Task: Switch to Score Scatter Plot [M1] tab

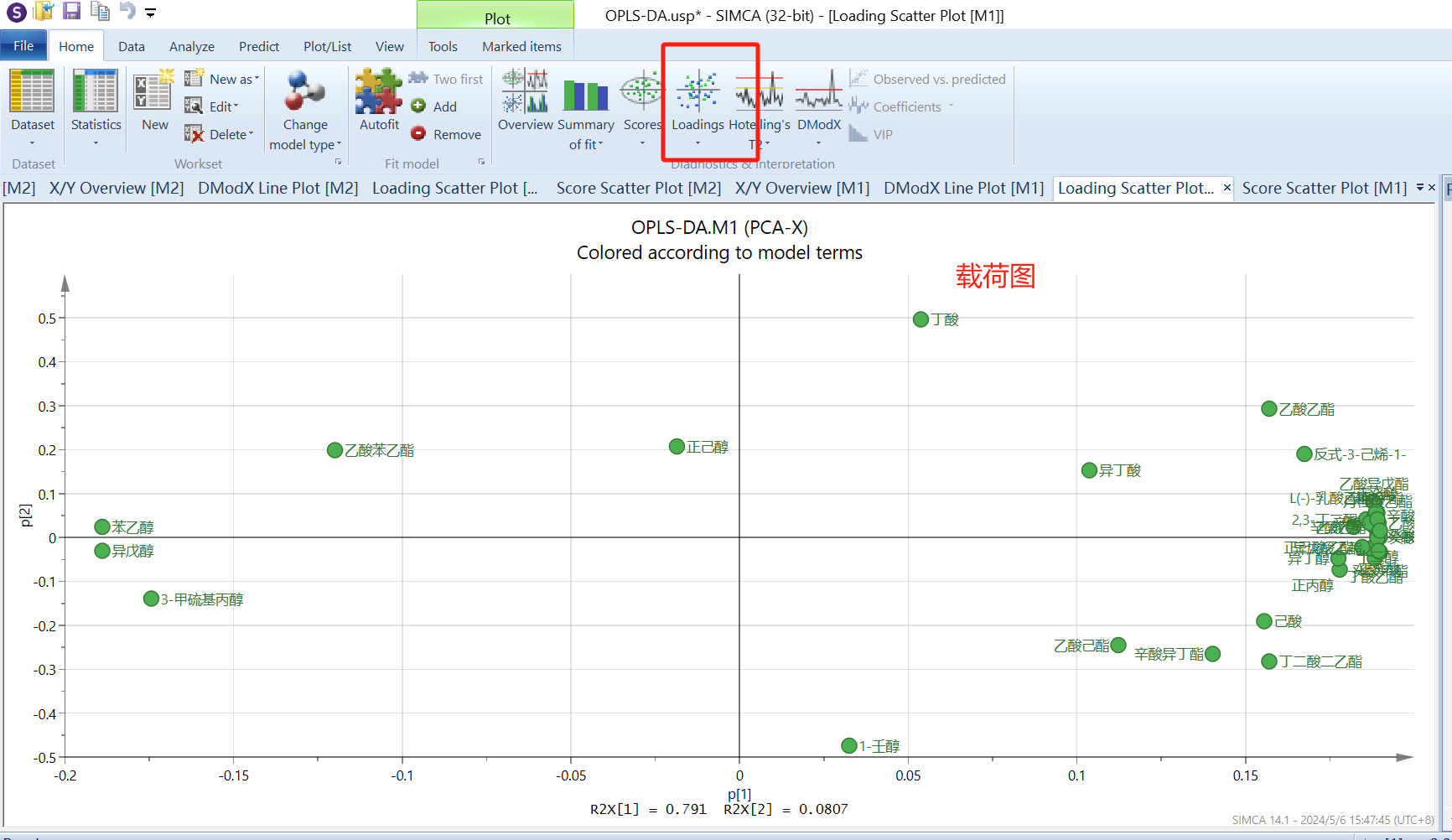Action: 1324,189
